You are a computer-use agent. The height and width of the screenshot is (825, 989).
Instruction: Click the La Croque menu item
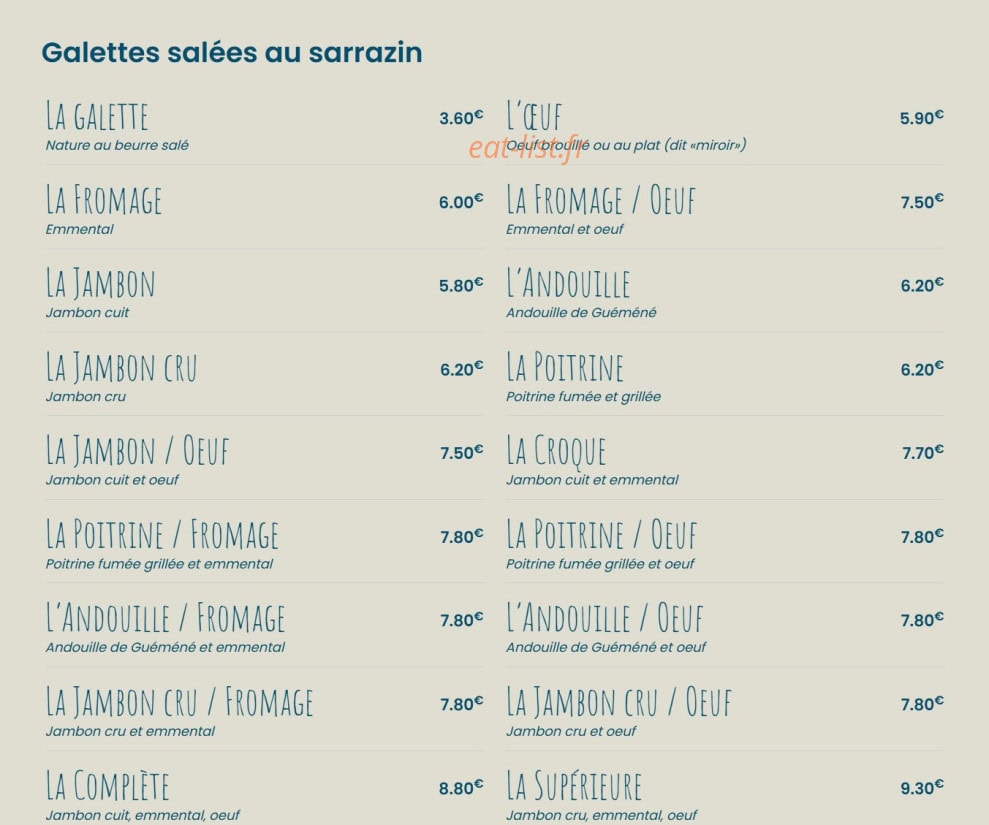[x=556, y=452]
